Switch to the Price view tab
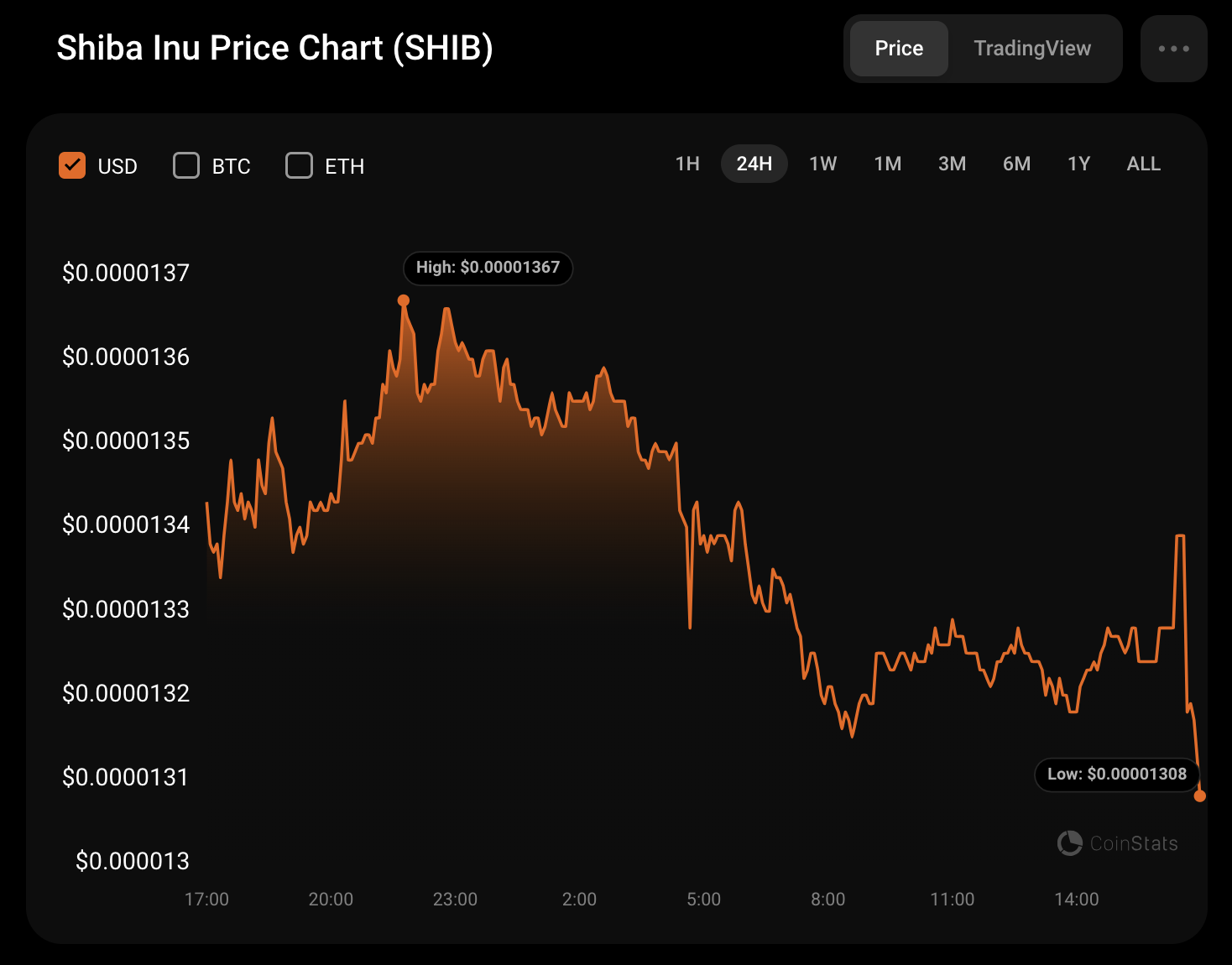This screenshot has height=965, width=1232. tap(899, 49)
